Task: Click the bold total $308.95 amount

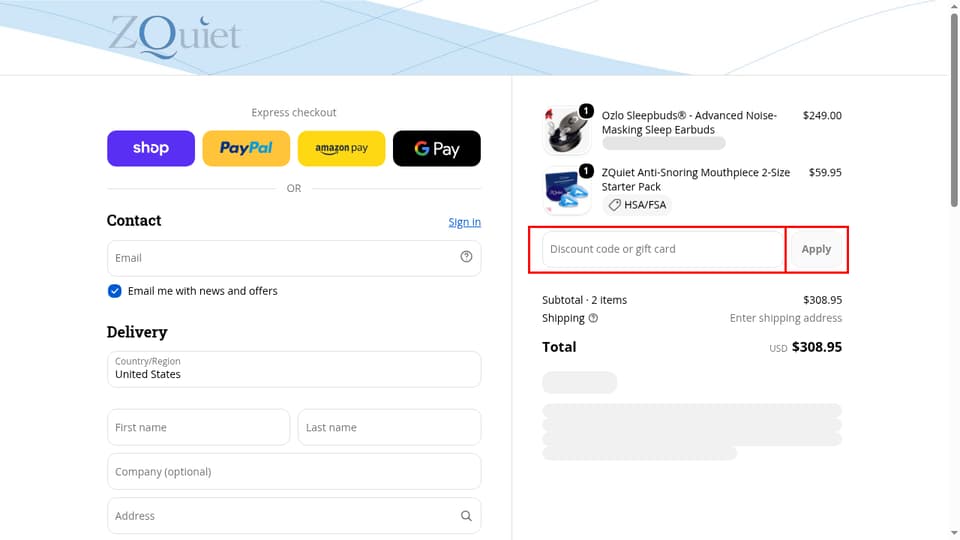Action: coord(817,347)
